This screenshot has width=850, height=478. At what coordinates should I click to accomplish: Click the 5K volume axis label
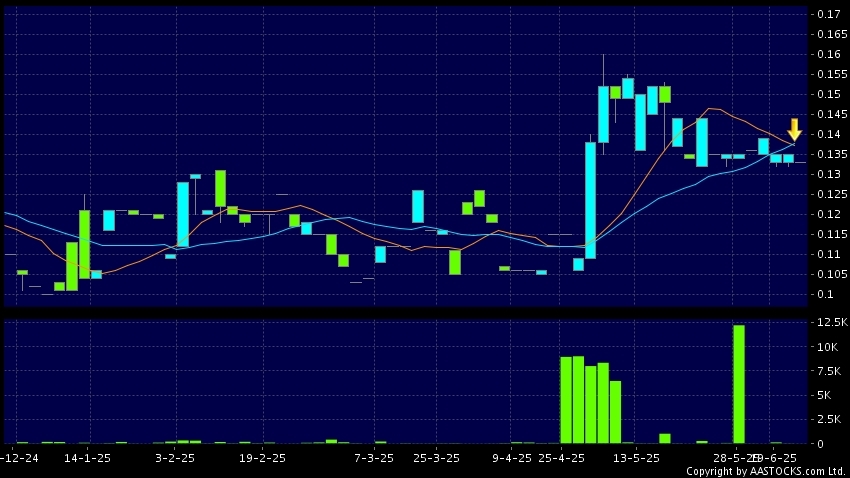(824, 395)
